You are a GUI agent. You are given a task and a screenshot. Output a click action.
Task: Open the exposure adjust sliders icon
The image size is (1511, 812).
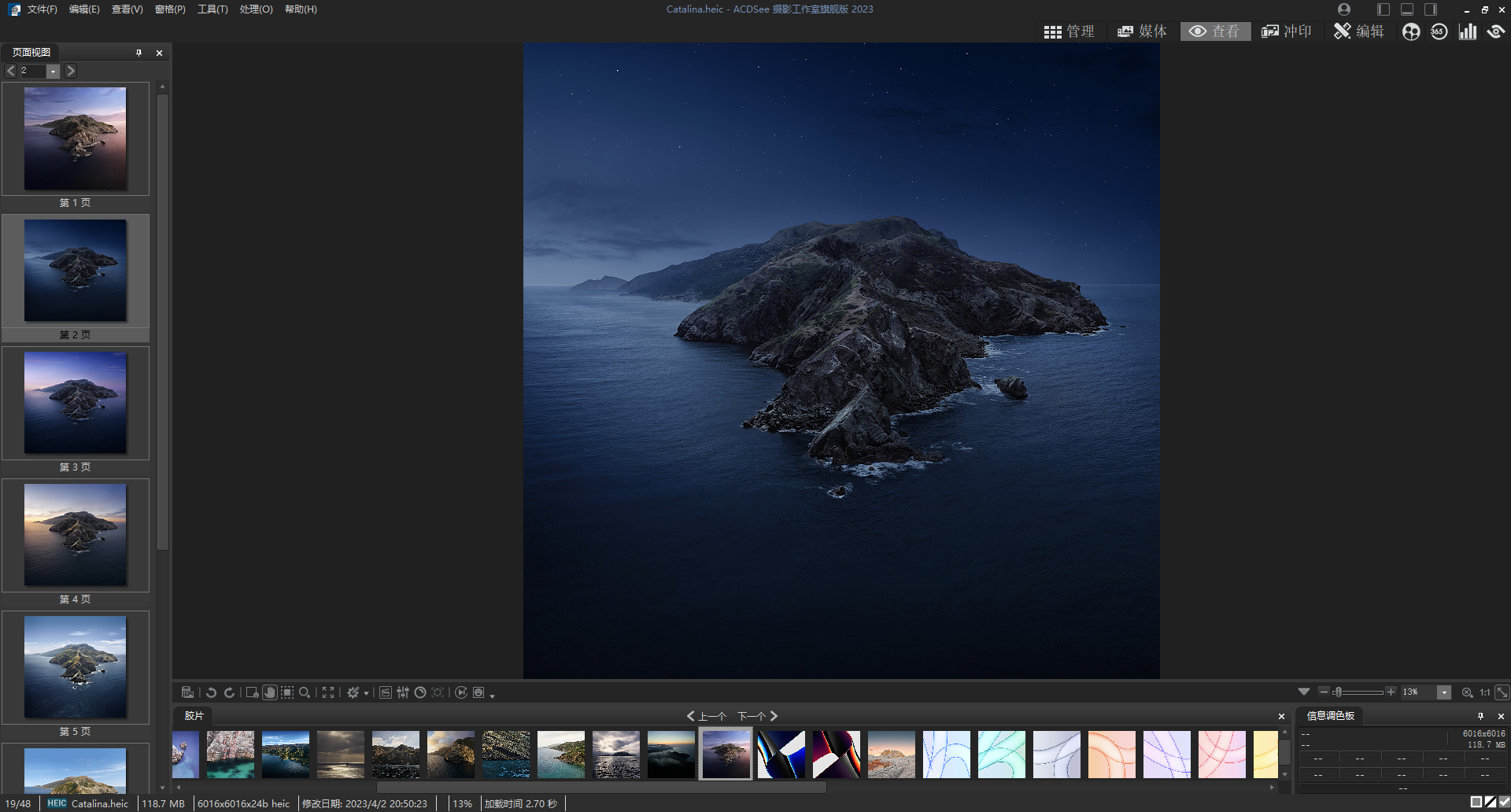403,692
